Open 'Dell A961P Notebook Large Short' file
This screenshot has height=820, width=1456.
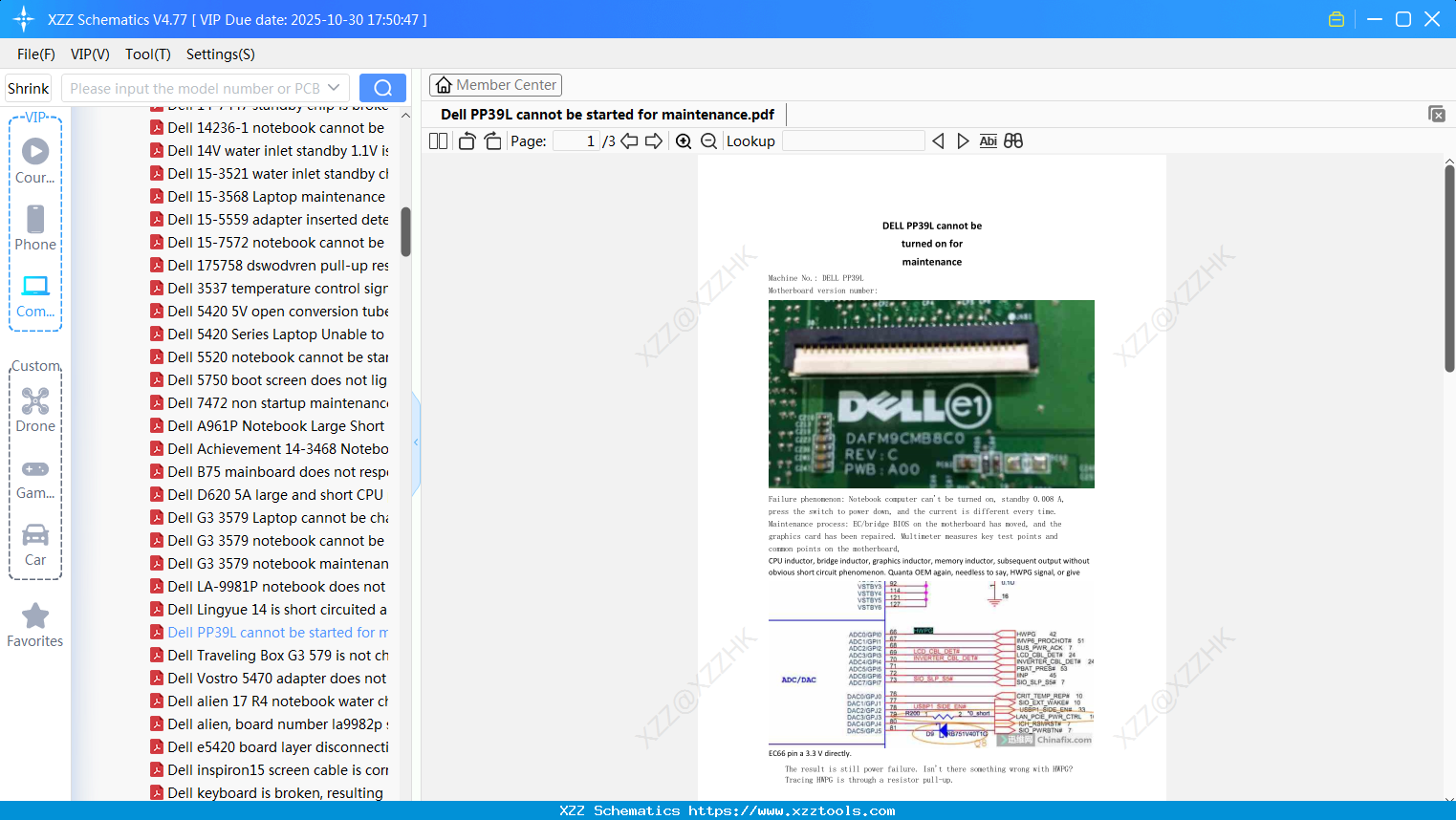click(x=269, y=426)
